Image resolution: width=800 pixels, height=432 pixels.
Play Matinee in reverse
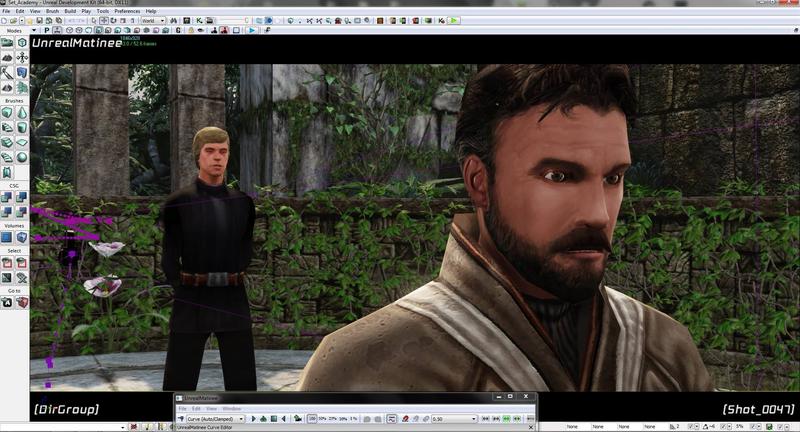pyautogui.click(x=284, y=419)
